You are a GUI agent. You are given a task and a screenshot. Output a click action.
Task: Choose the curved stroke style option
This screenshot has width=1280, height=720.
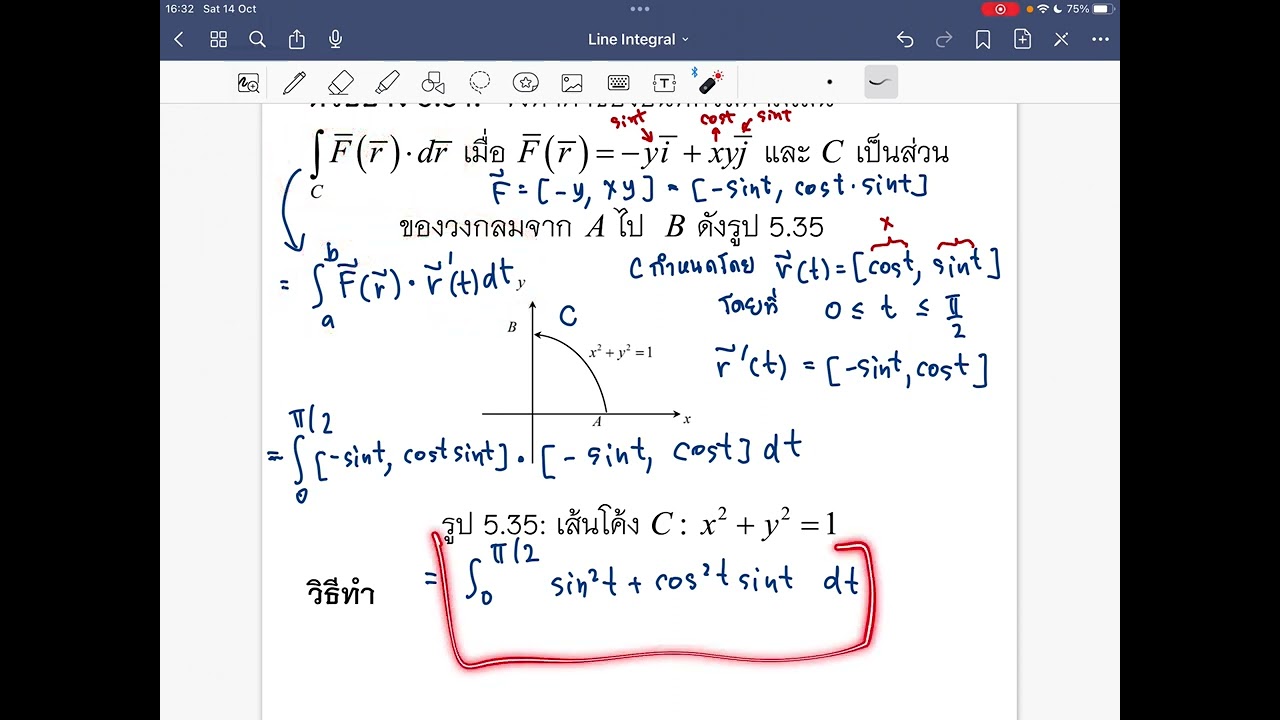[879, 82]
